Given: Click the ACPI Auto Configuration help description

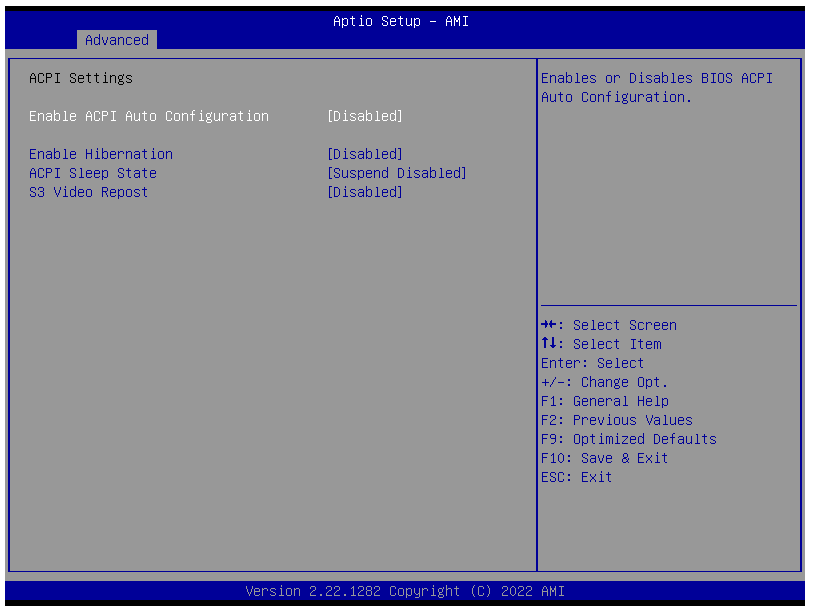Looking at the screenshot, I should [x=656, y=88].
